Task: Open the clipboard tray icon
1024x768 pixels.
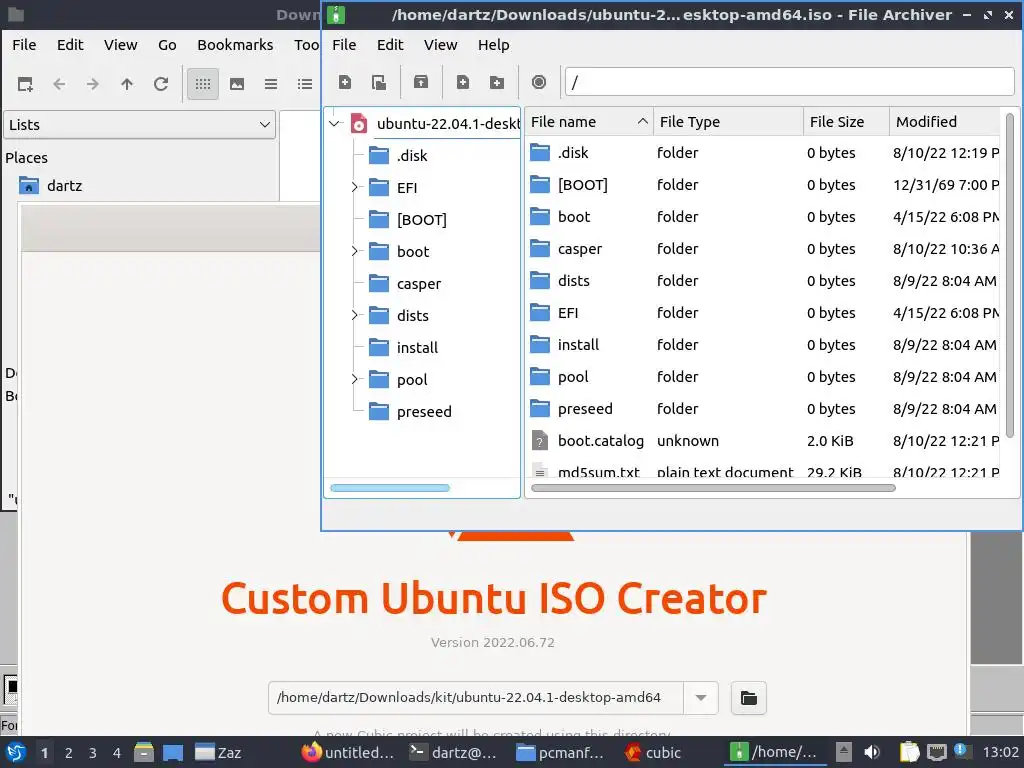Action: click(908, 752)
